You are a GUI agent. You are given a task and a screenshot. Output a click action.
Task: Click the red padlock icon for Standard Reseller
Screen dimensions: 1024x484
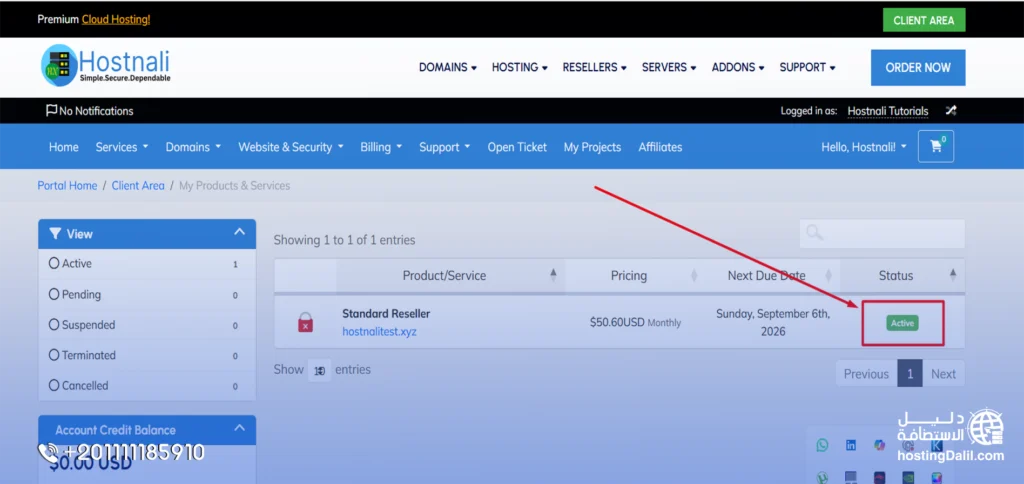click(x=305, y=322)
